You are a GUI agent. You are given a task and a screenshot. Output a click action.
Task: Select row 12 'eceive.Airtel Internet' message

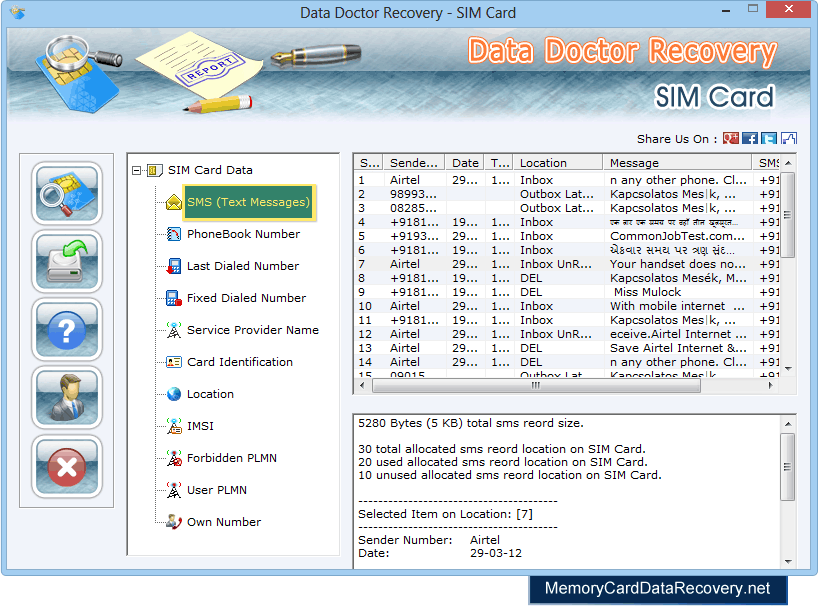tap(567, 334)
